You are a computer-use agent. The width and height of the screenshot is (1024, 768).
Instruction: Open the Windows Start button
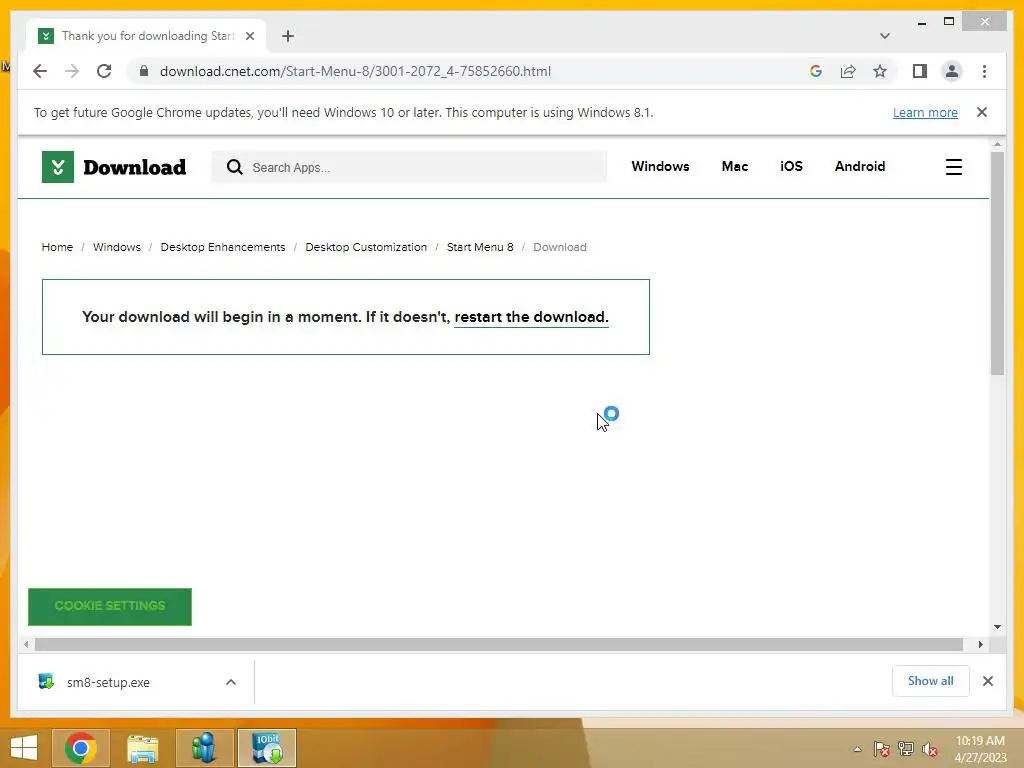(24, 748)
